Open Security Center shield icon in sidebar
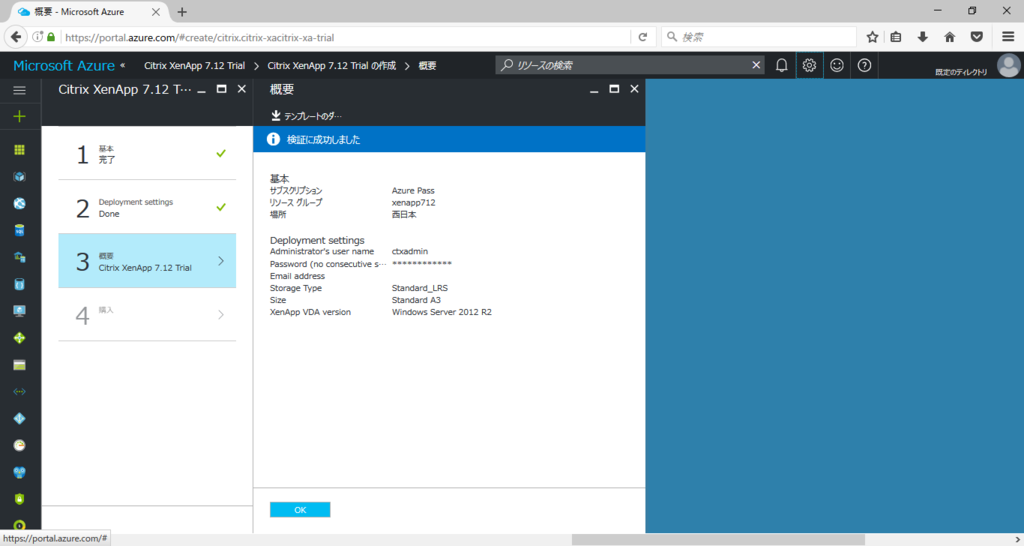The image size is (1024, 546). [x=20, y=499]
